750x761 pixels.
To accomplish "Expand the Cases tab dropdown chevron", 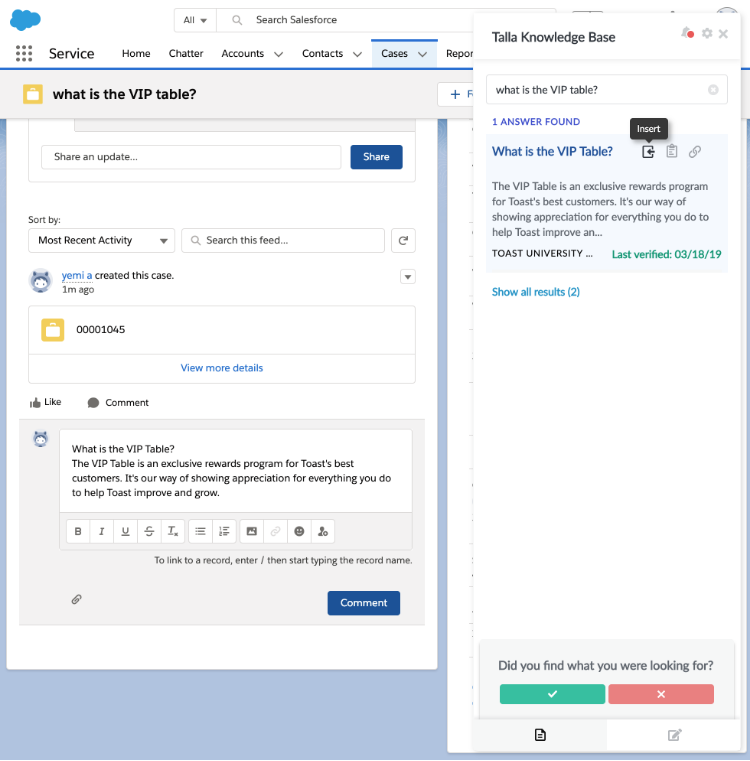I will [x=423, y=54].
